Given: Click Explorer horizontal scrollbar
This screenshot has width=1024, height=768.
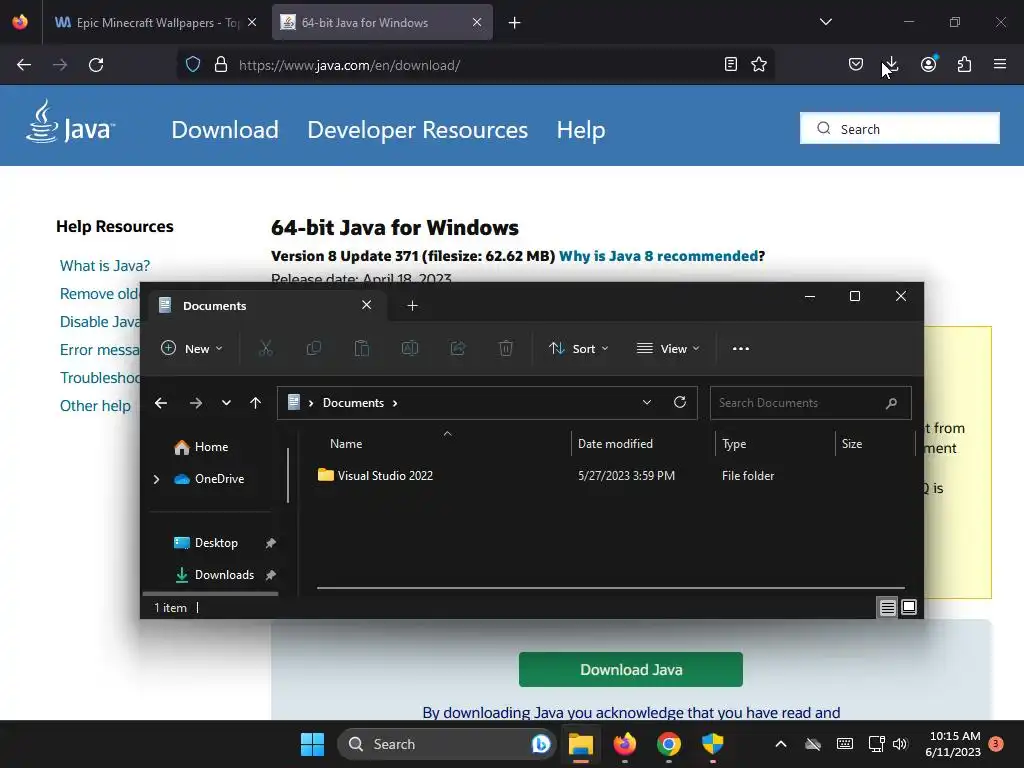Looking at the screenshot, I should click(611, 588).
